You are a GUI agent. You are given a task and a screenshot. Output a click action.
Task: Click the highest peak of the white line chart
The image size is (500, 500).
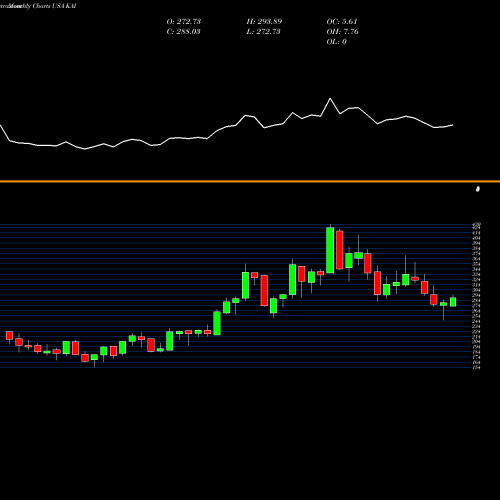pyautogui.click(x=330, y=99)
